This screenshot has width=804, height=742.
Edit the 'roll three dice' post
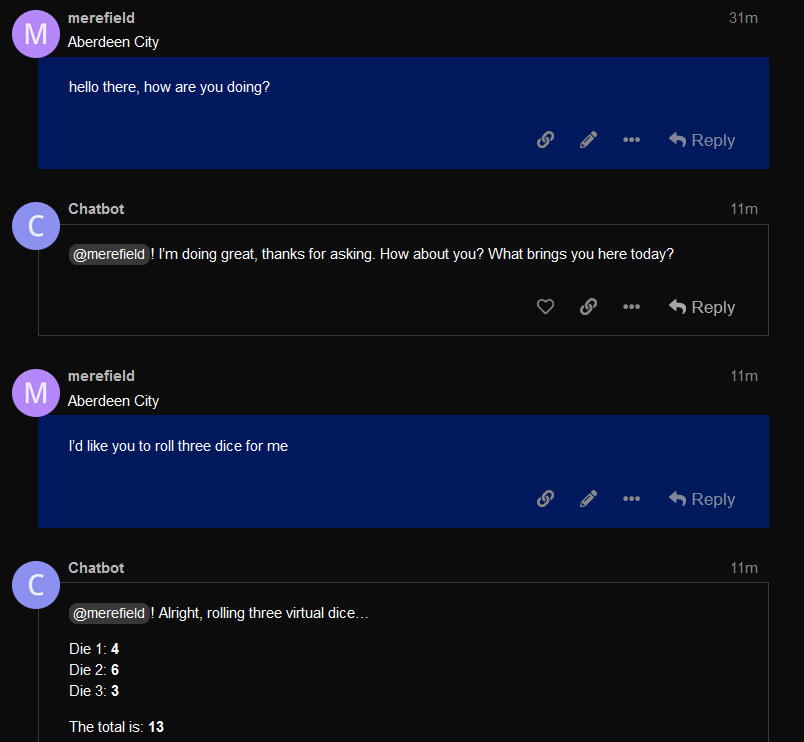588,498
